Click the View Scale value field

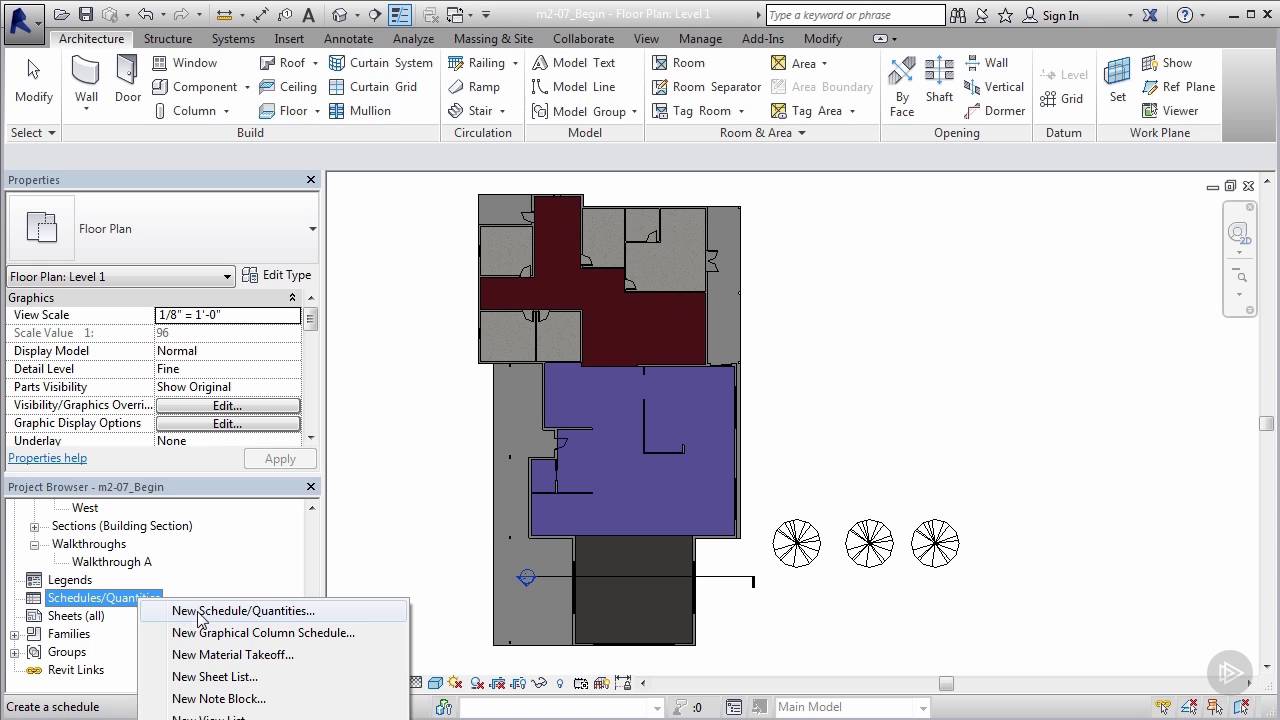227,315
